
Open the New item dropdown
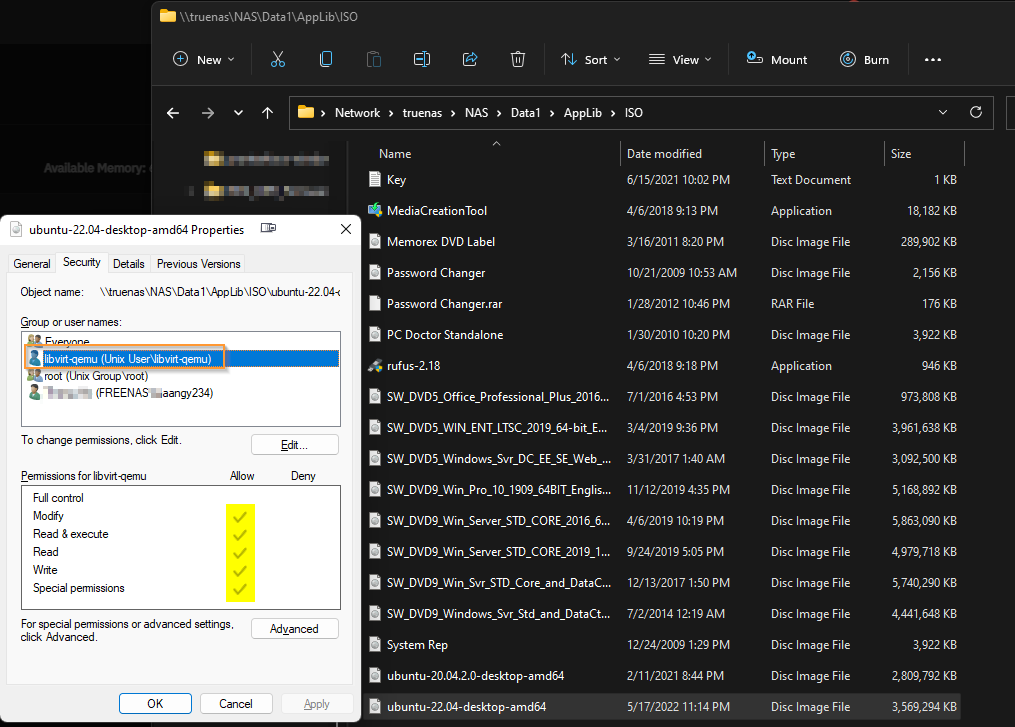tap(203, 60)
